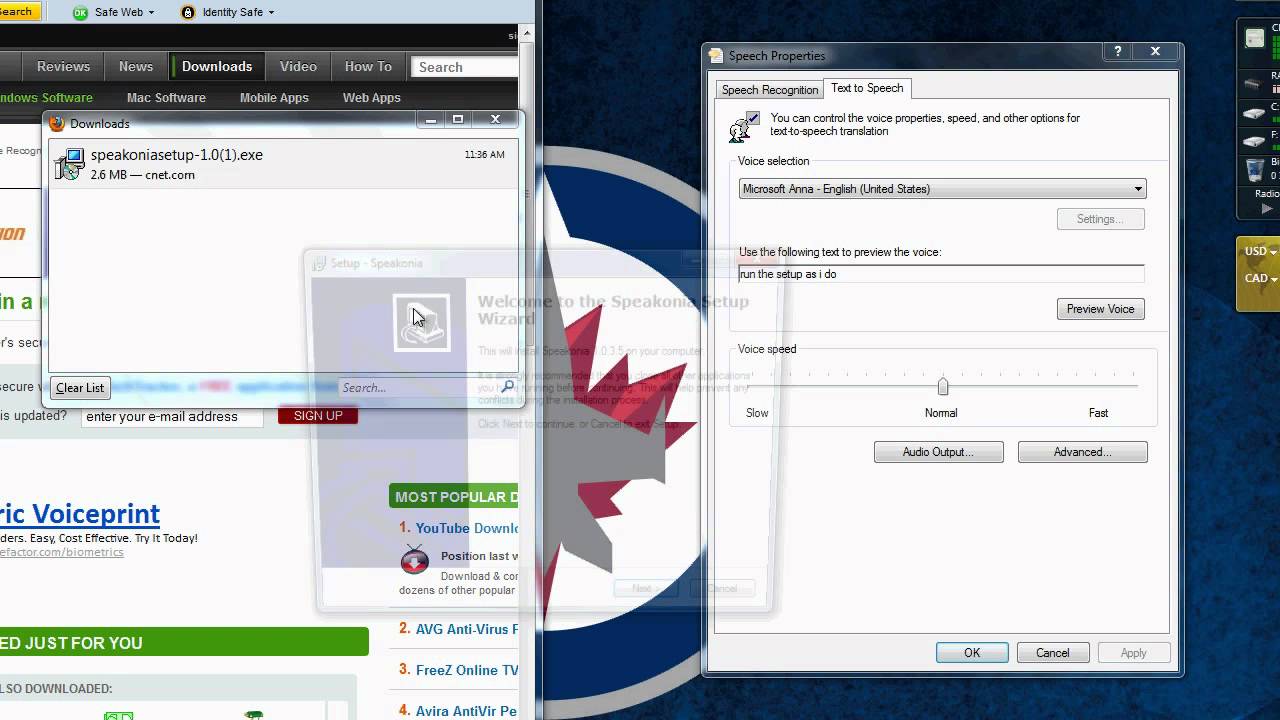The width and height of the screenshot is (1280, 720).
Task: Click the Firefox icon in Downloads title bar
Action: click(58, 123)
